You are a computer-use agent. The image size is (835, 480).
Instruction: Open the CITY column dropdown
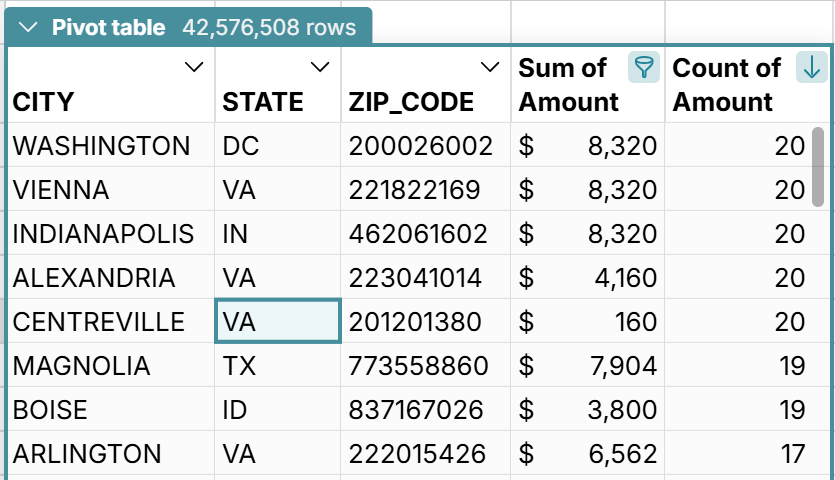(x=194, y=68)
